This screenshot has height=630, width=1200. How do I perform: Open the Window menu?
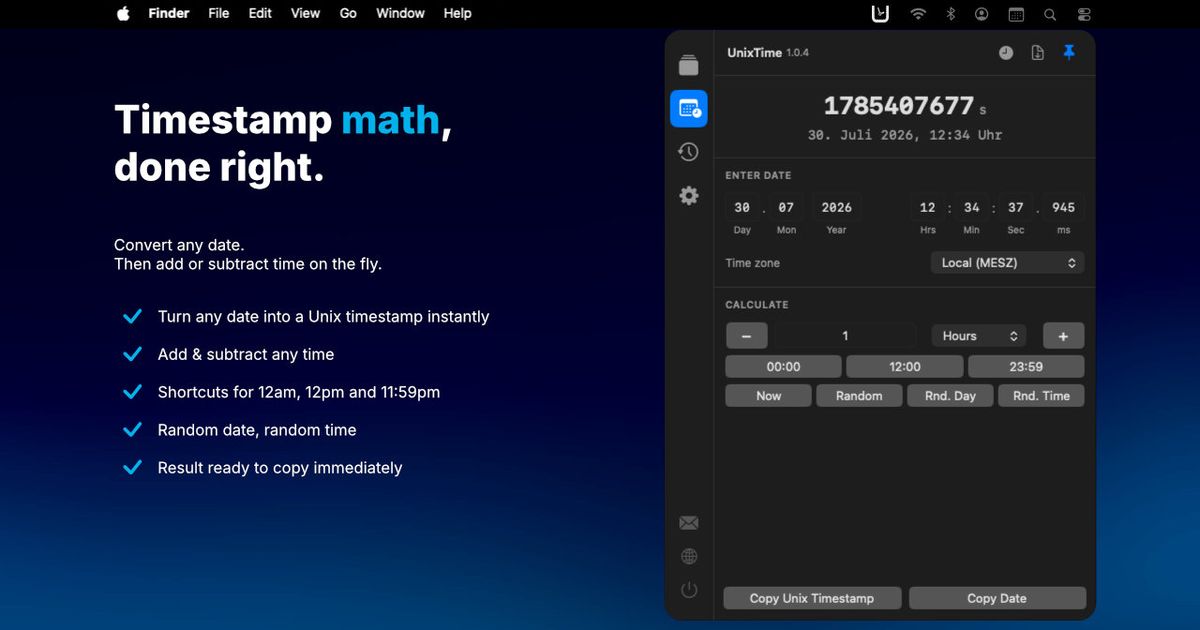point(400,14)
